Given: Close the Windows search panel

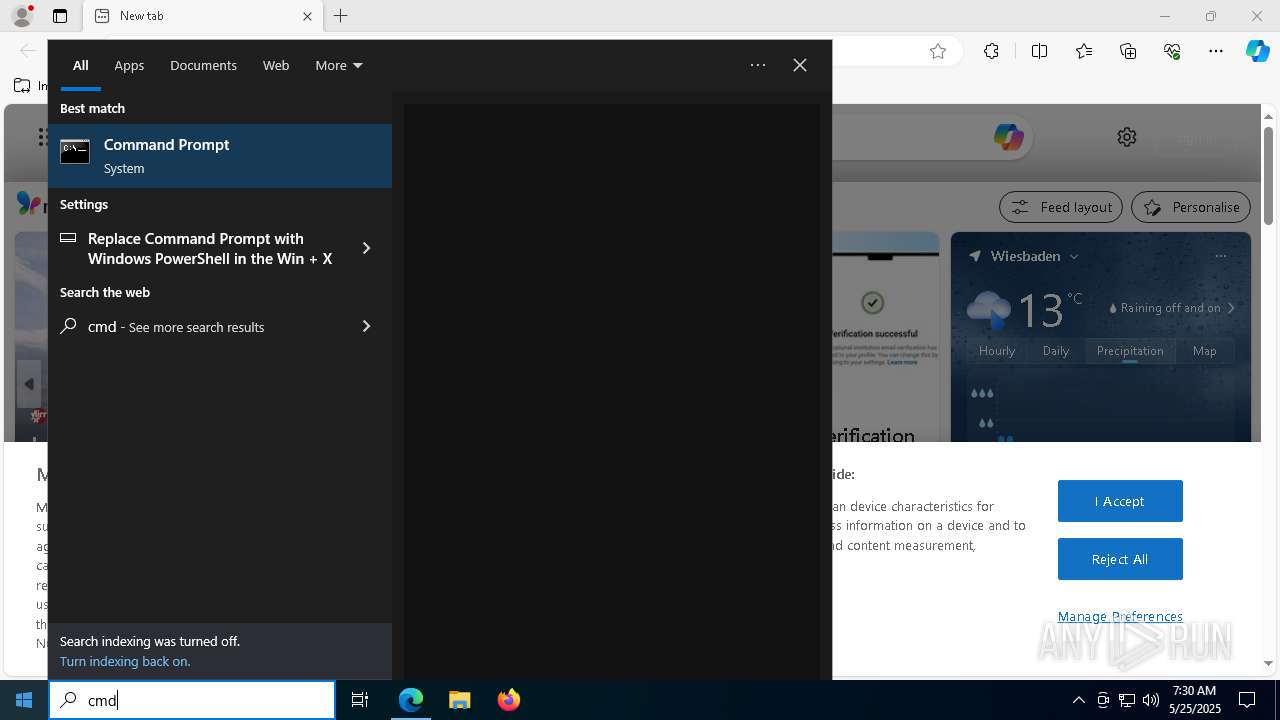Looking at the screenshot, I should tap(800, 65).
